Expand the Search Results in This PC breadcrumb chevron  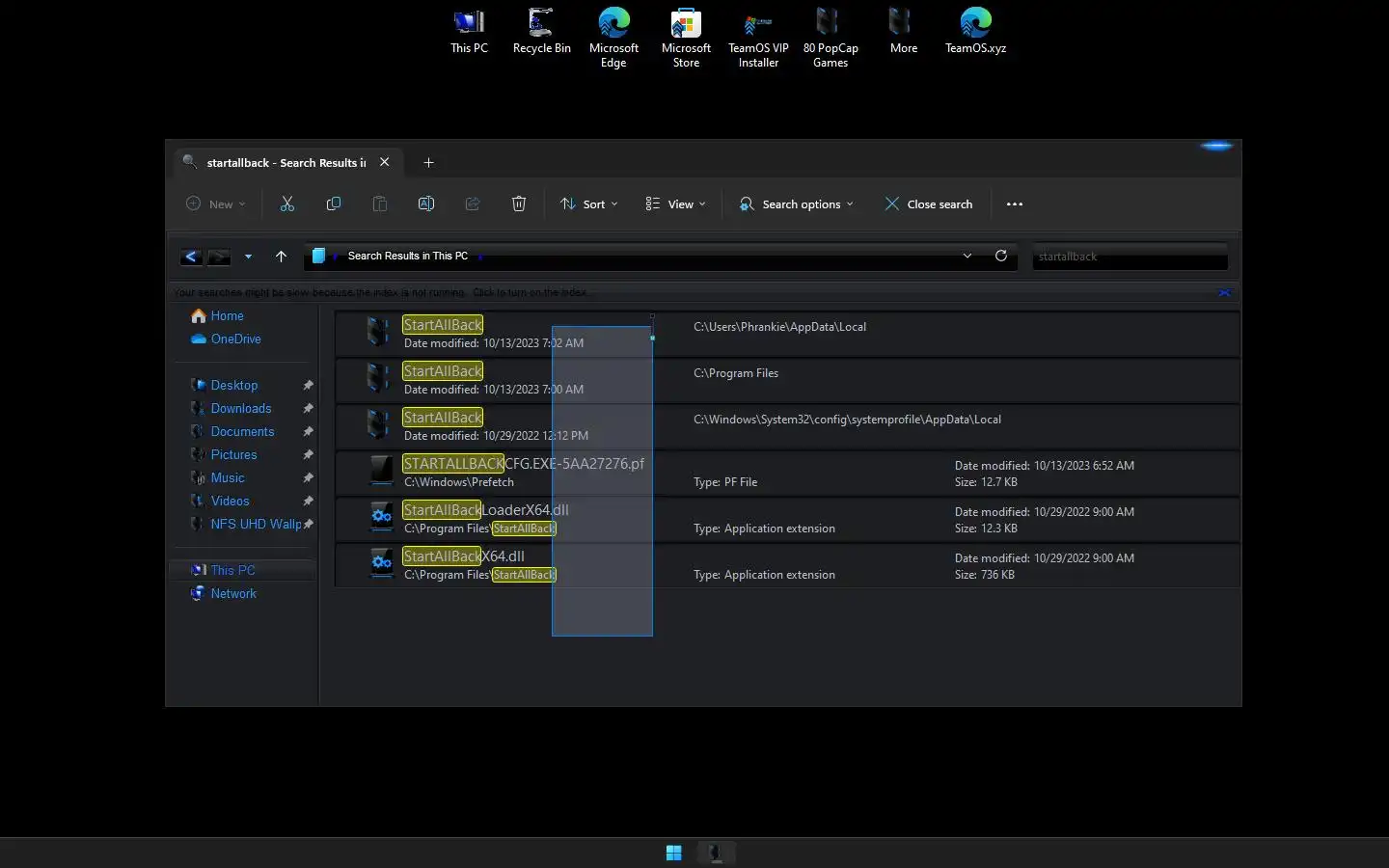pyautogui.click(x=480, y=257)
